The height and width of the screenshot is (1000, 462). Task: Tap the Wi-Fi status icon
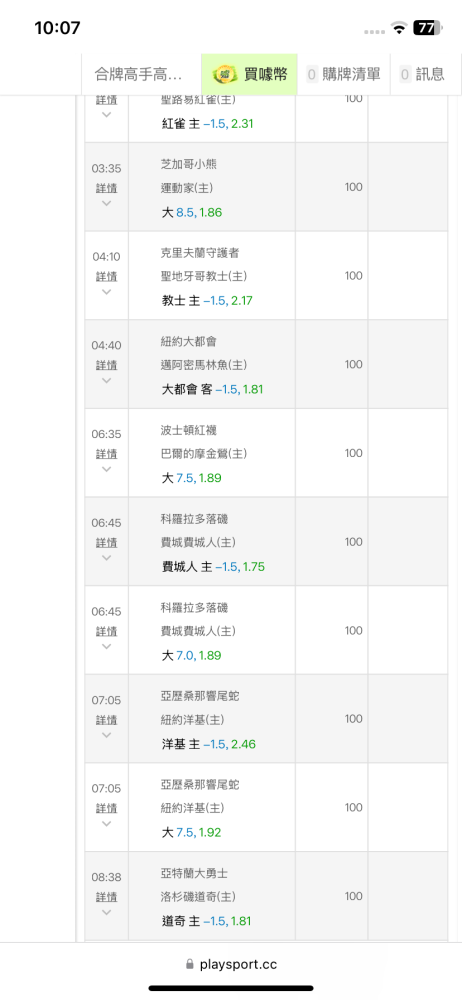399,27
